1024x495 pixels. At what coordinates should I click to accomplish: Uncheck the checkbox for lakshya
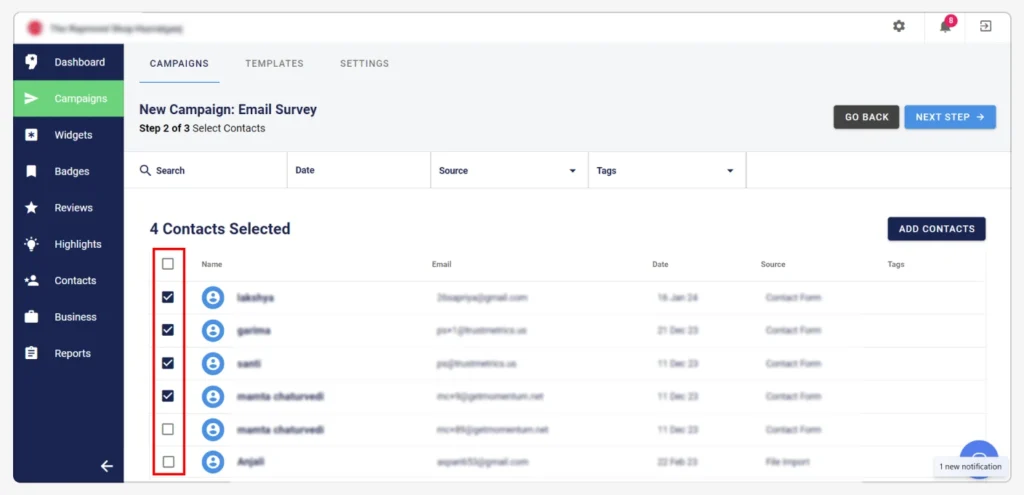pos(168,297)
